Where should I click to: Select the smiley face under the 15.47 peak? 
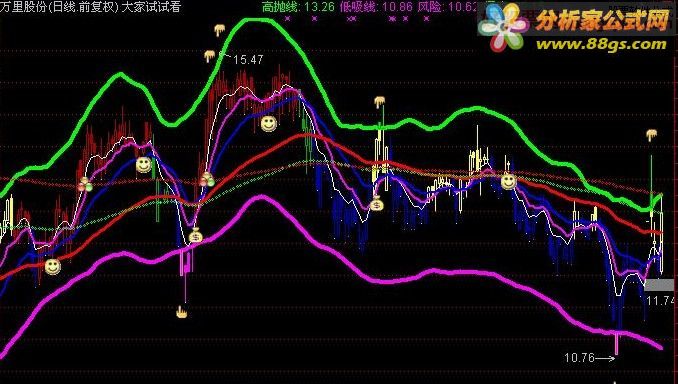(x=269, y=124)
